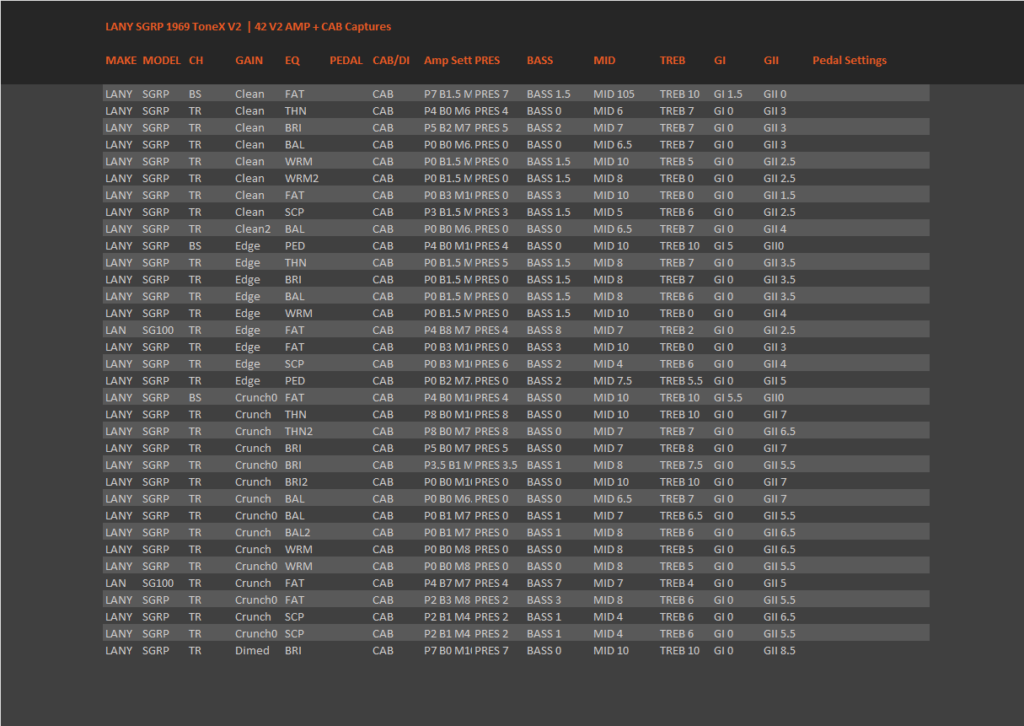Image resolution: width=1024 pixels, height=726 pixels.
Task: Select the 'Clean2' gain cell
Action: pos(252,229)
